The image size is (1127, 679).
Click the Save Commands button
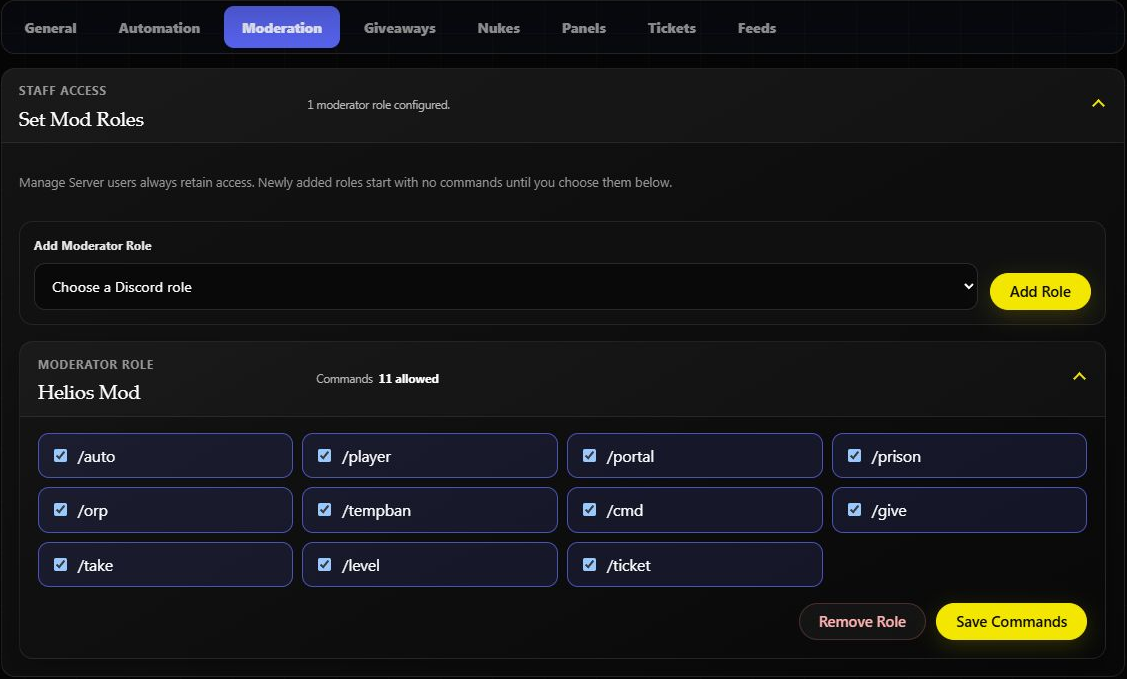coord(1011,622)
